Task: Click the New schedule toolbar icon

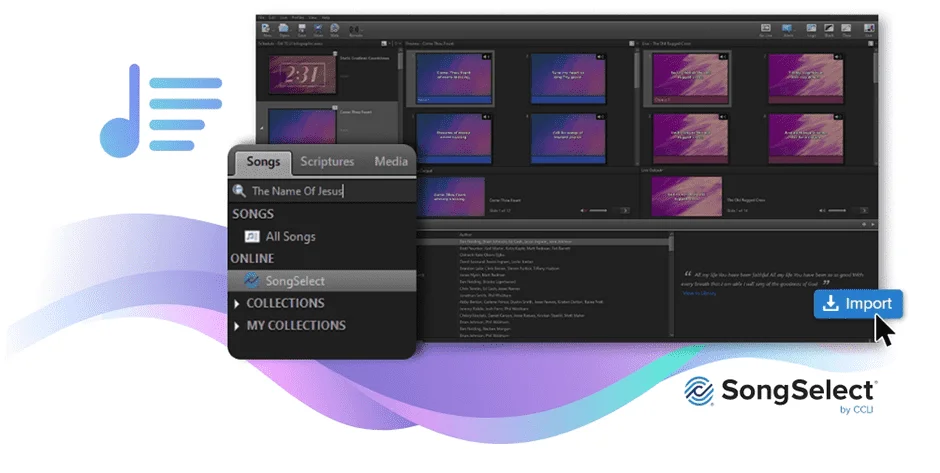Action: (x=266, y=29)
